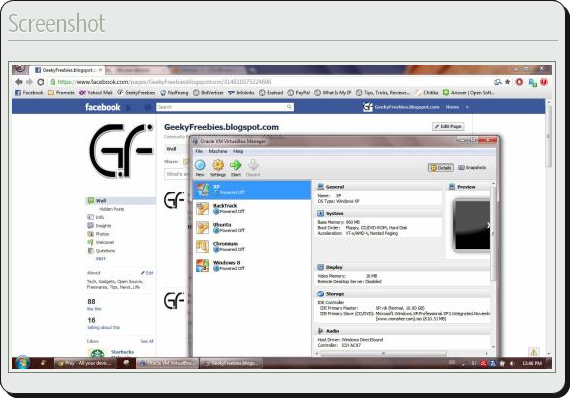Click the Edit Page button on Facebook
The height and width of the screenshot is (398, 570).
tap(448, 126)
